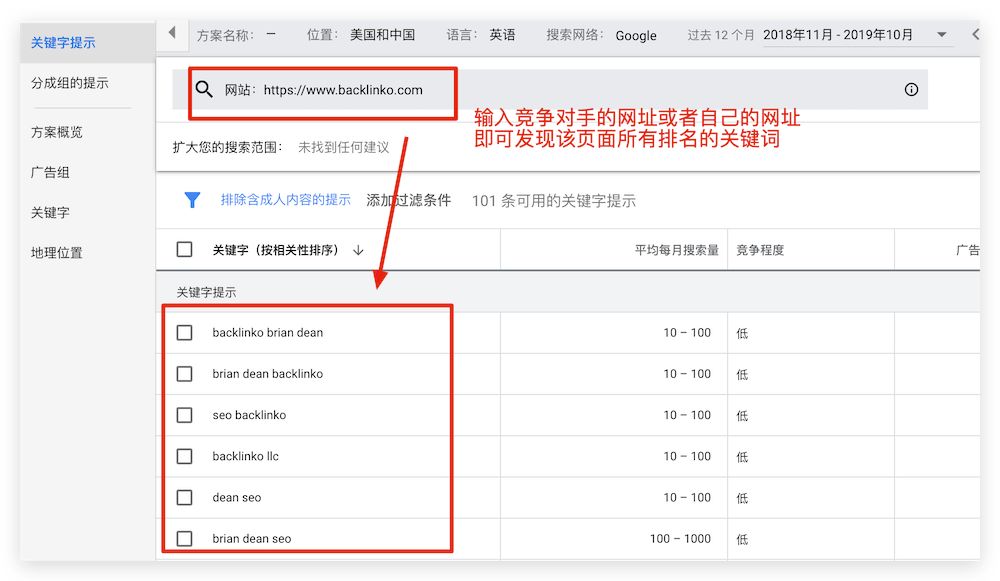Check the select-all checkbox in the header row

point(184,249)
